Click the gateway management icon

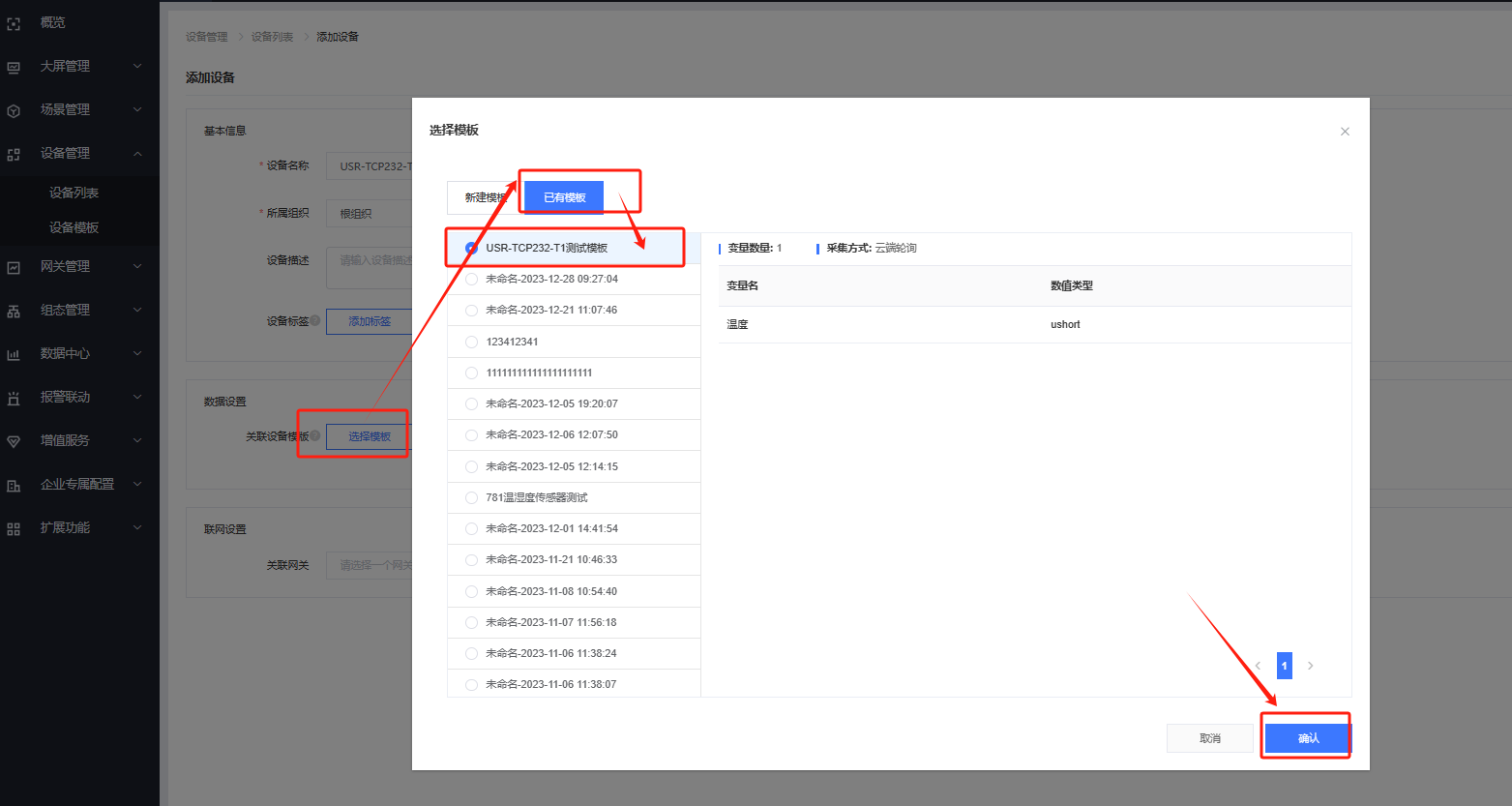click(14, 267)
